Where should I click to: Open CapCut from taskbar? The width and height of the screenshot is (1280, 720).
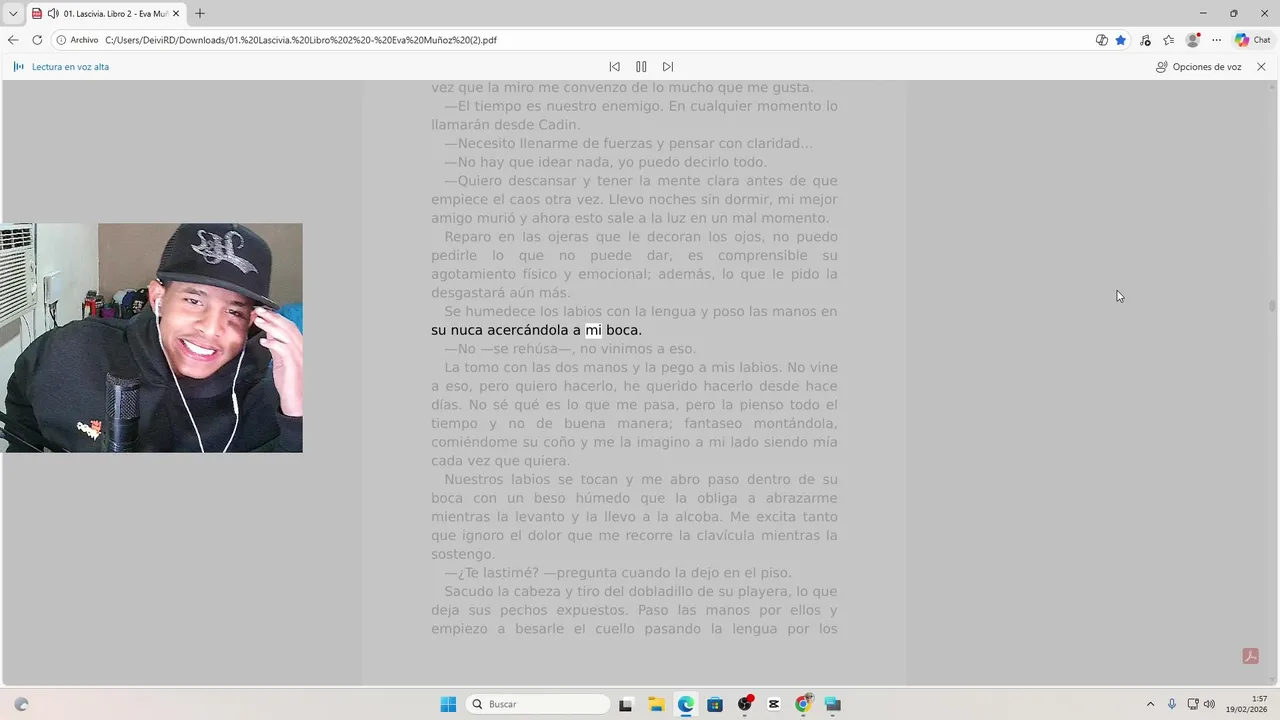(x=774, y=704)
